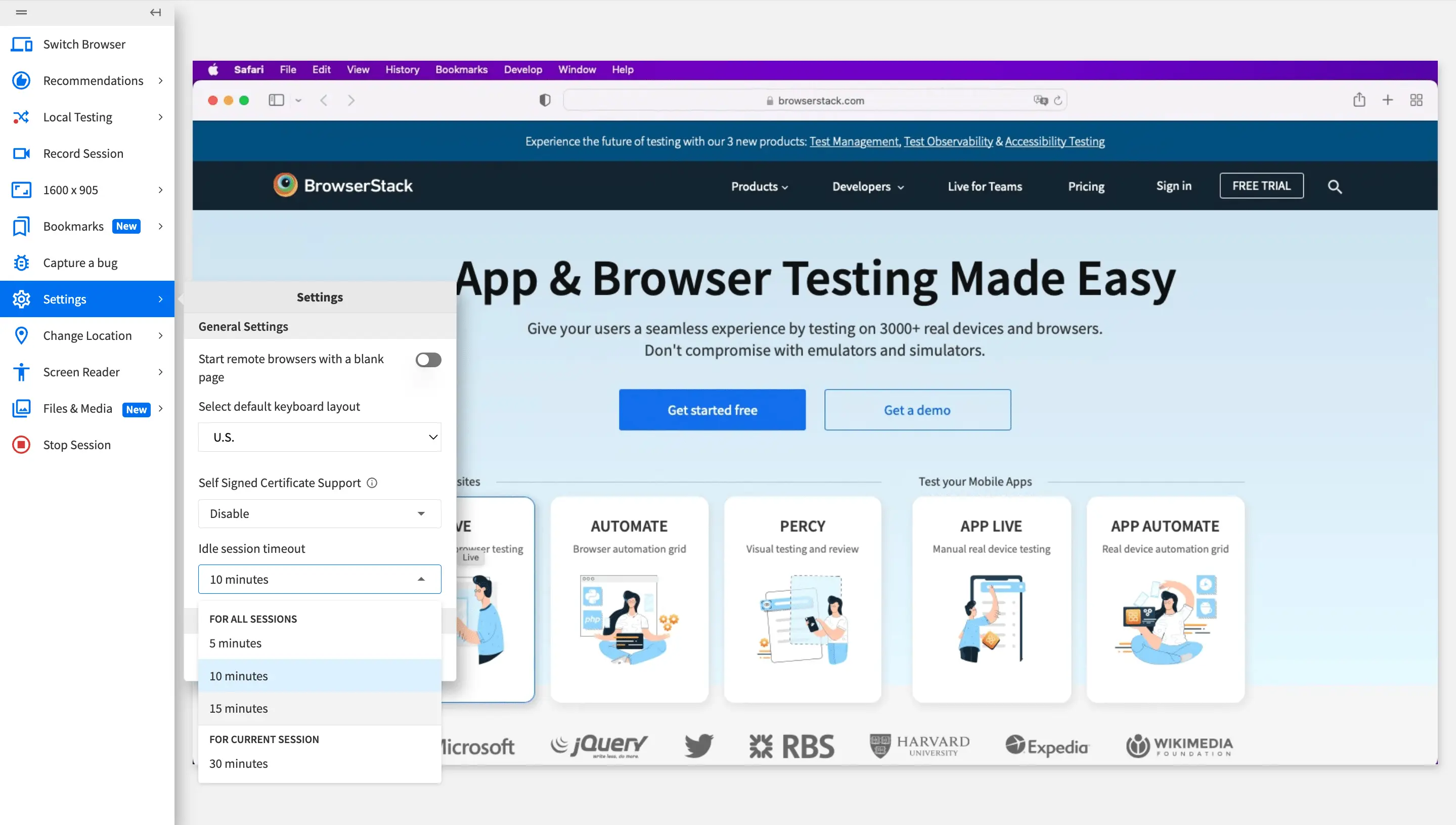Screen dimensions: 1456x825
Task: Open the keyboard layout U.S. dropdown
Action: point(320,437)
